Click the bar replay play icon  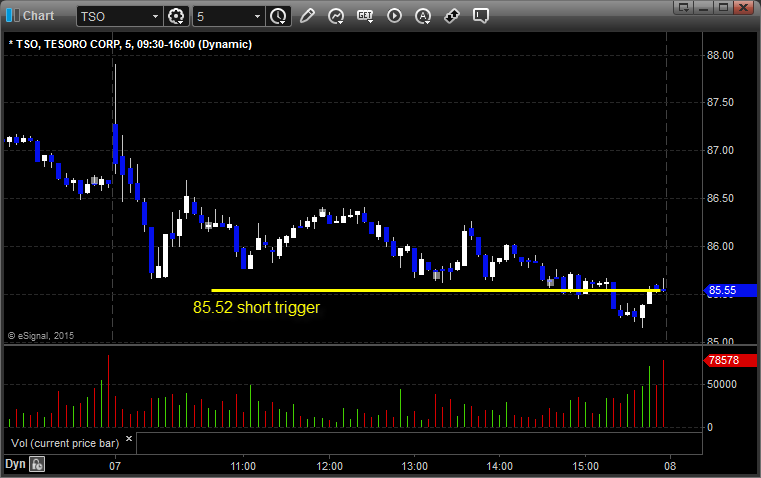(x=394, y=16)
